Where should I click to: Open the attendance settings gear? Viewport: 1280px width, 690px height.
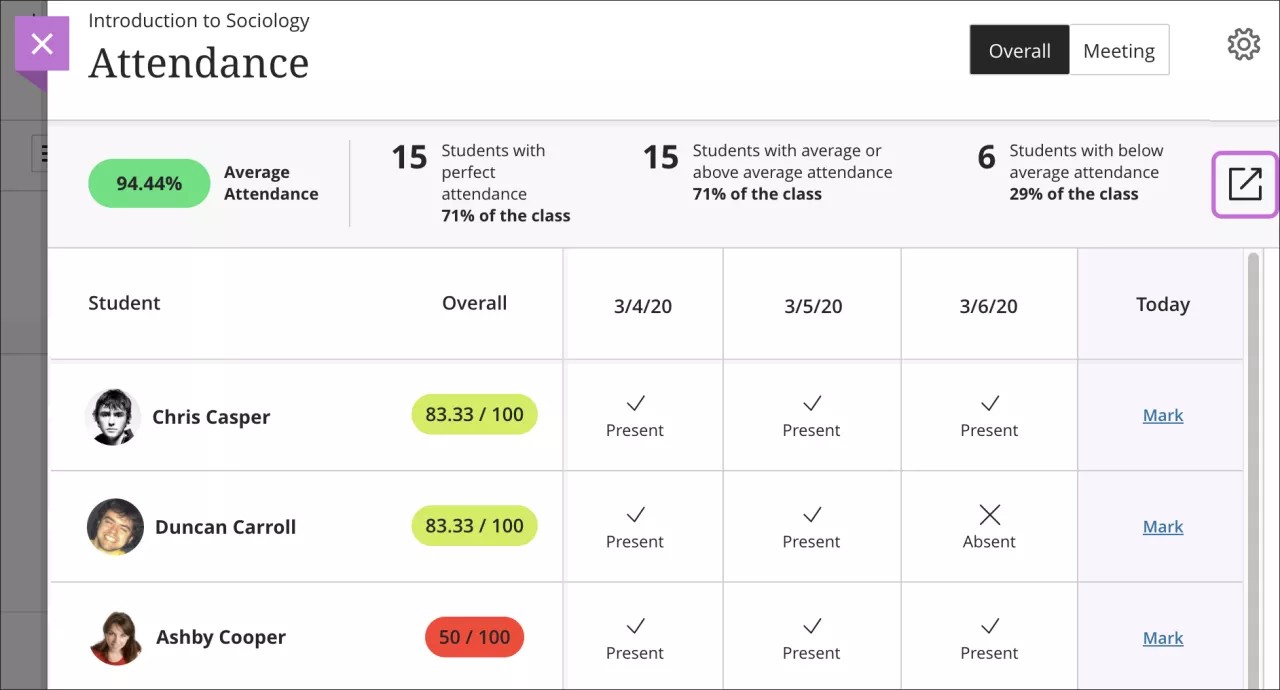pyautogui.click(x=1243, y=44)
